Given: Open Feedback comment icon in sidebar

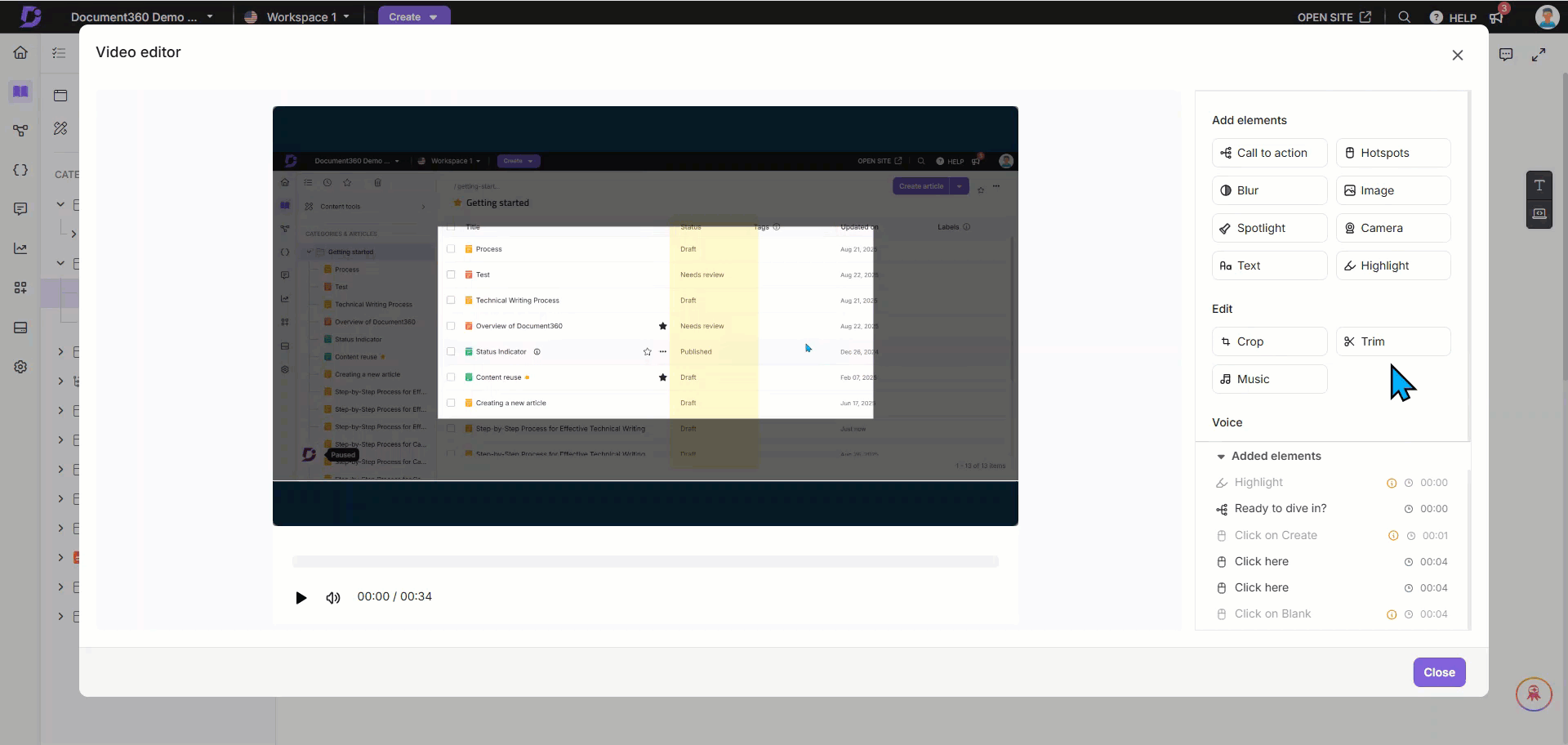Looking at the screenshot, I should point(20,209).
